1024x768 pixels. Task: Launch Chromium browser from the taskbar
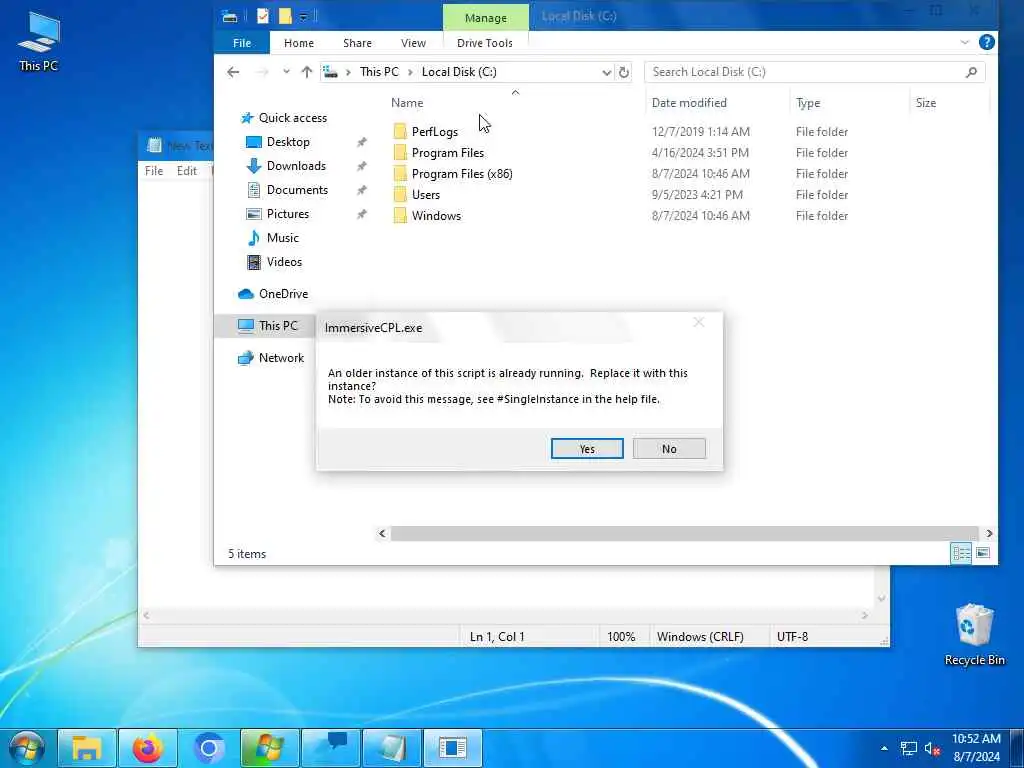[208, 748]
